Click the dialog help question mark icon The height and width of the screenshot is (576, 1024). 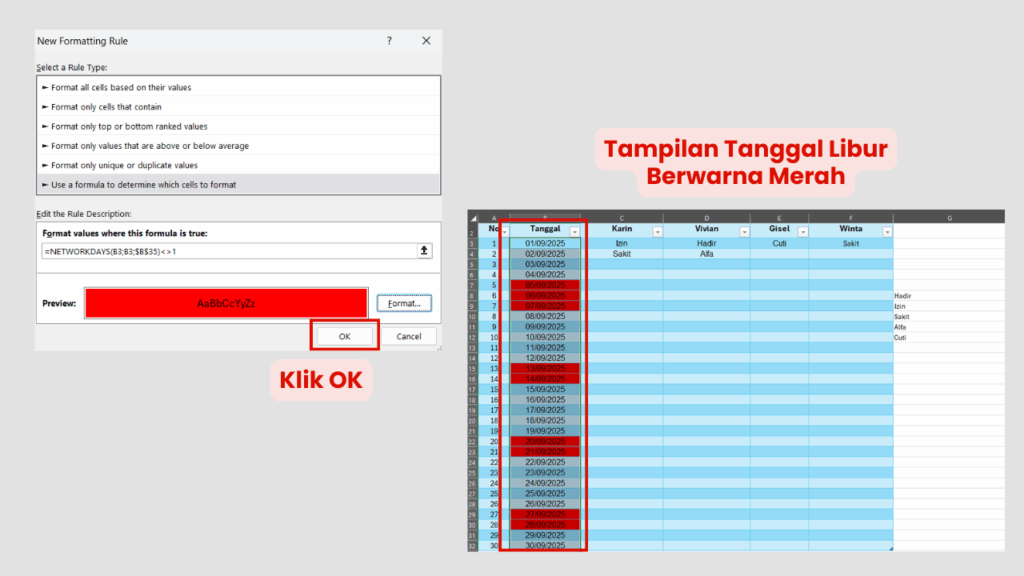pos(389,41)
